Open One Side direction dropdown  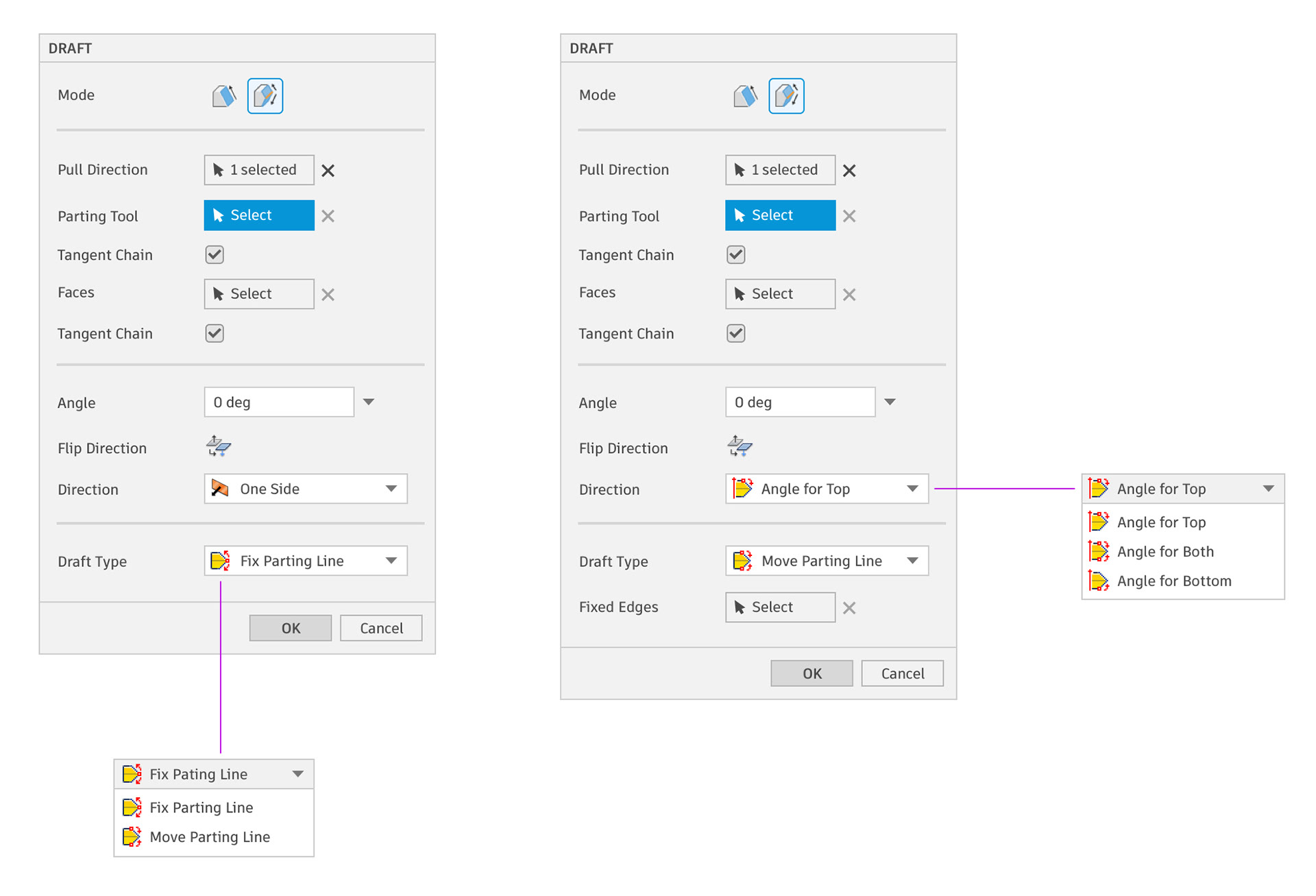tap(306, 489)
